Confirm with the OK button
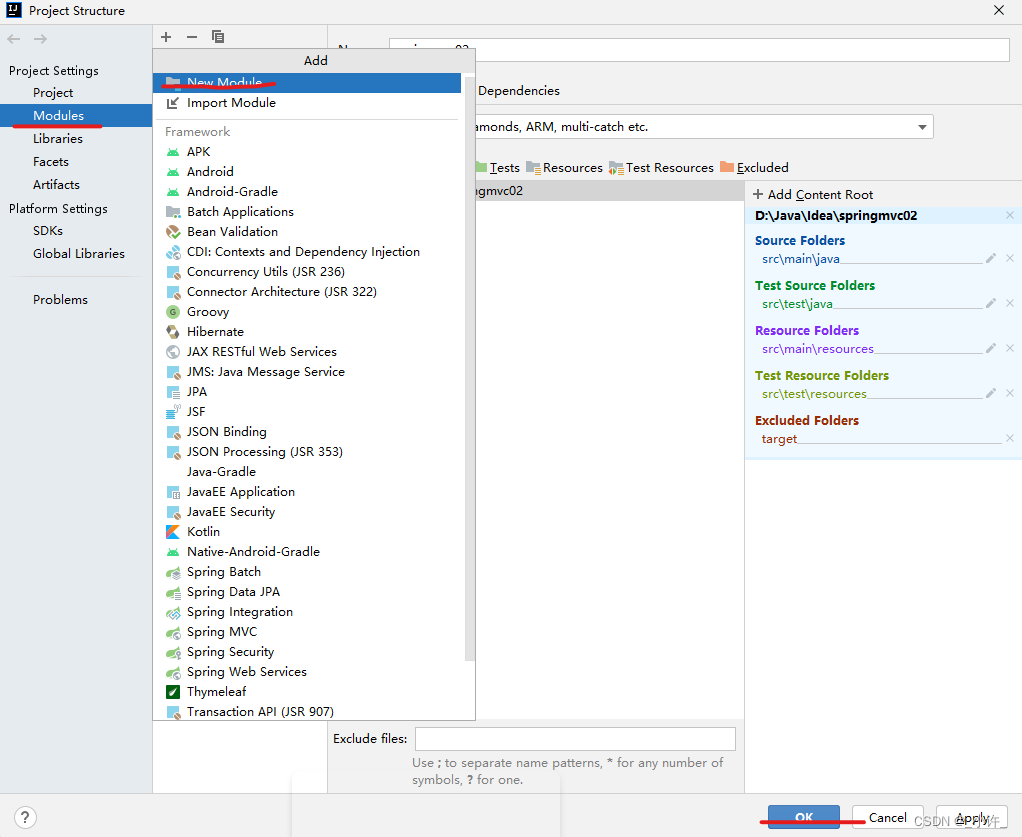The width and height of the screenshot is (1022, 837). point(804,817)
